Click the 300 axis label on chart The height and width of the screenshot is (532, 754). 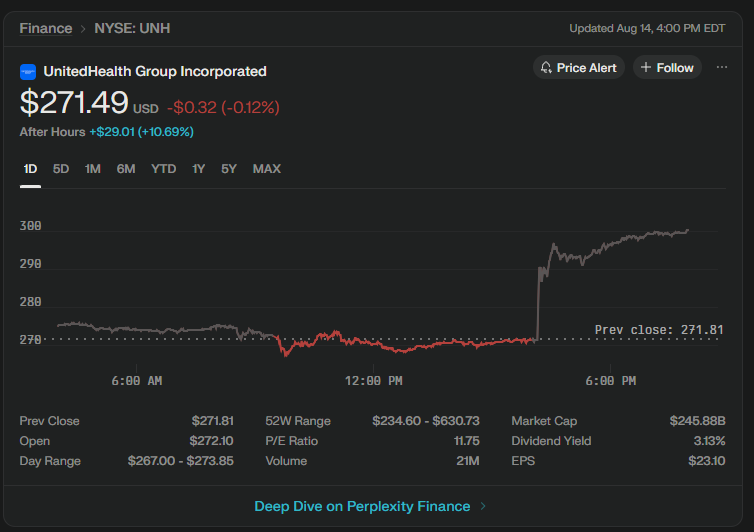[30, 226]
